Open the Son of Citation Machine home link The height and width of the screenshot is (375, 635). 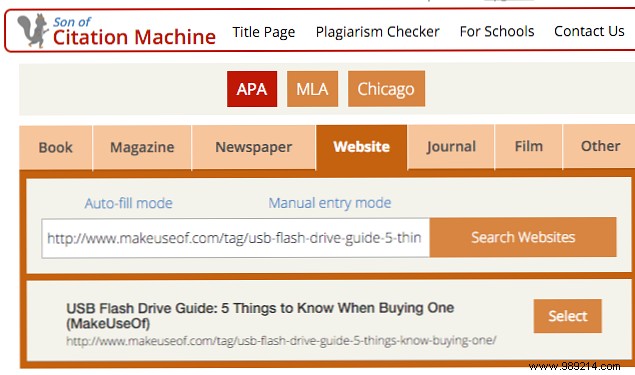coord(134,32)
